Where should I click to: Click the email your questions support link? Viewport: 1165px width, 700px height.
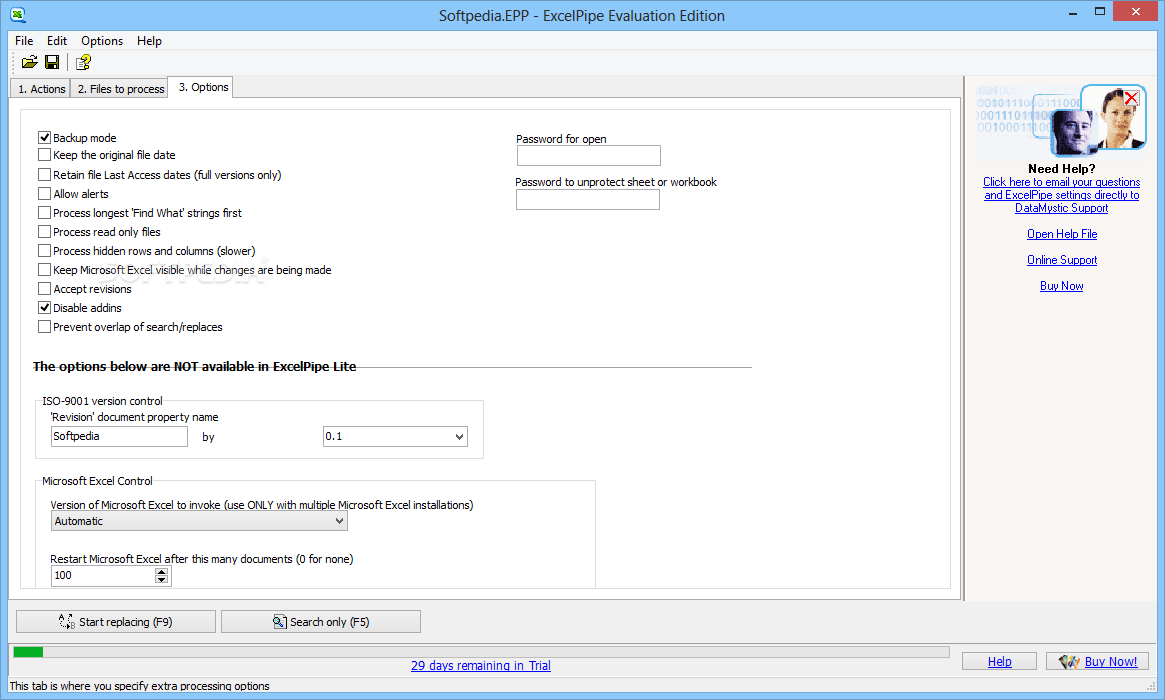pyautogui.click(x=1062, y=195)
